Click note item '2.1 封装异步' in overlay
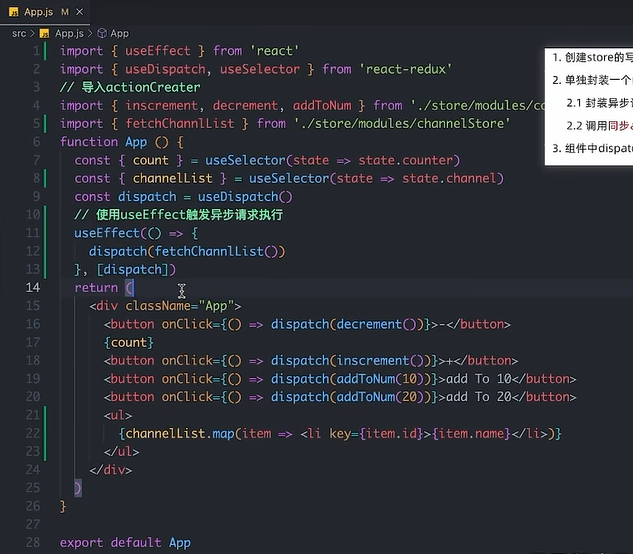 tap(599, 103)
